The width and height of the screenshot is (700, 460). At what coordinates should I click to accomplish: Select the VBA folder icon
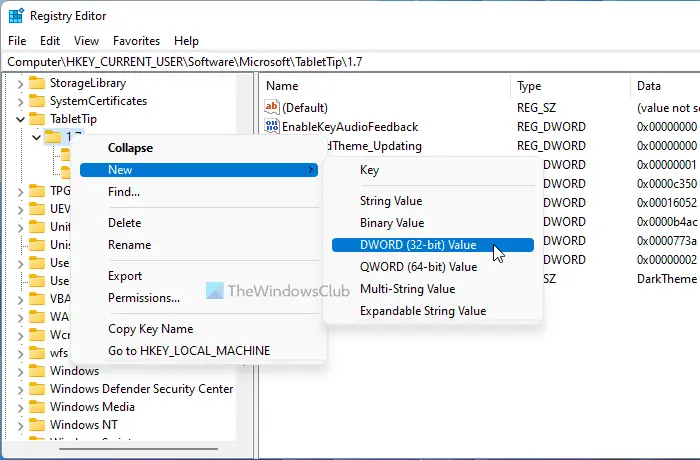37,298
